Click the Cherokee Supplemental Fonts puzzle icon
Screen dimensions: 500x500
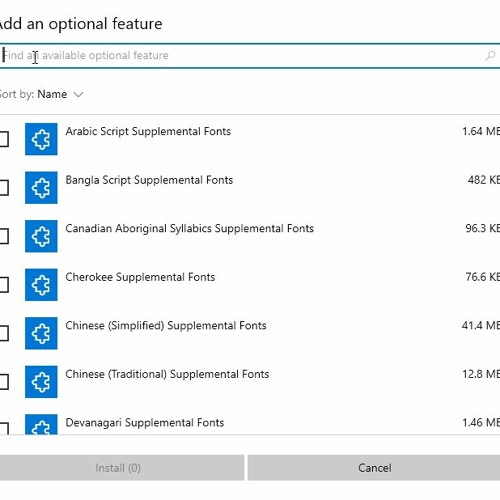(41, 285)
